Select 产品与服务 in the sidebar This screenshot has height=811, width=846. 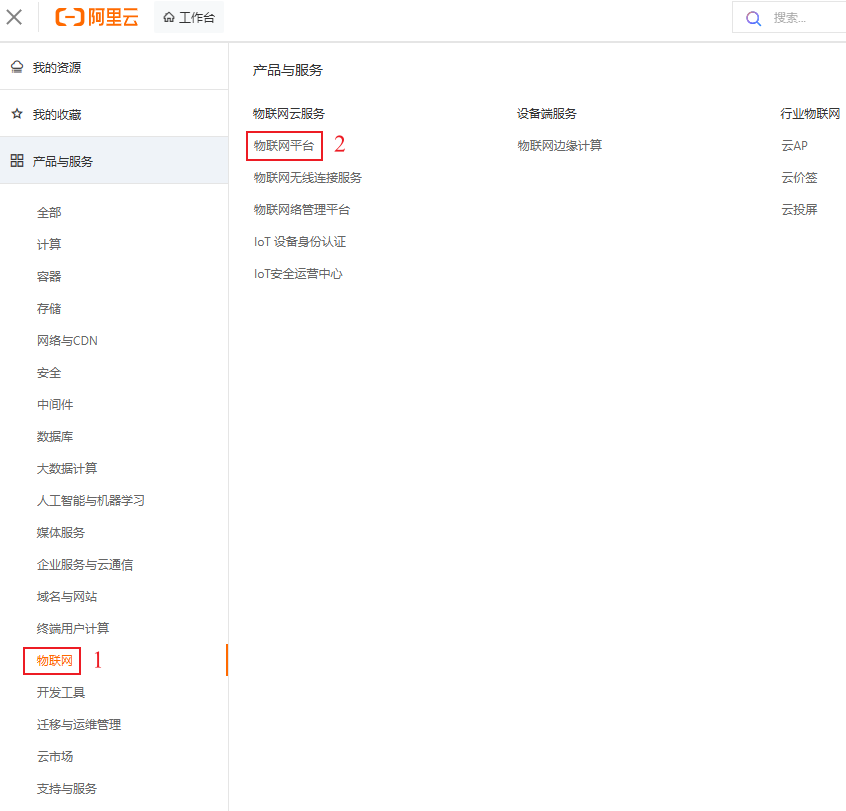coord(114,161)
